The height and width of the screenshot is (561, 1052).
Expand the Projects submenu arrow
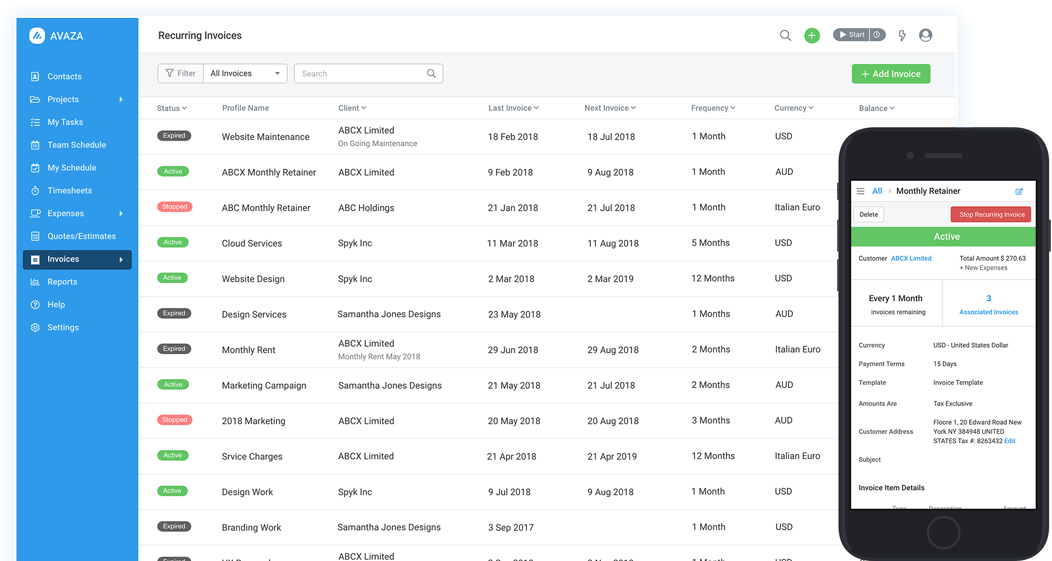point(121,99)
